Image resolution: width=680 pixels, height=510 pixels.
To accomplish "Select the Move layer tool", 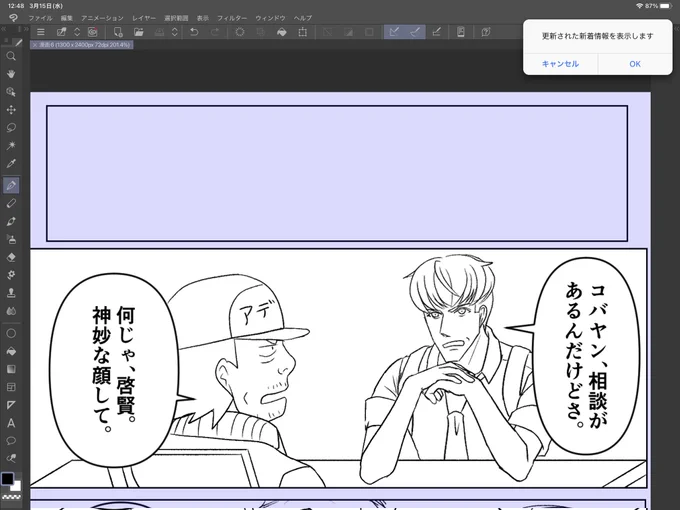I will tap(11, 110).
